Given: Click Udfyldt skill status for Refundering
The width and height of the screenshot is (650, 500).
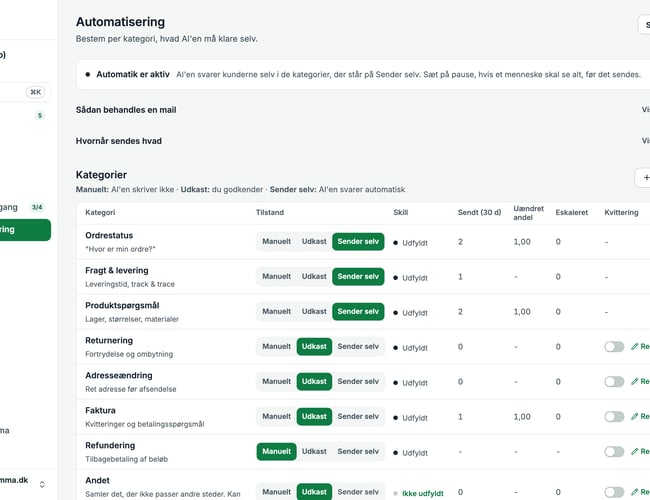Looking at the screenshot, I should coord(411,453).
